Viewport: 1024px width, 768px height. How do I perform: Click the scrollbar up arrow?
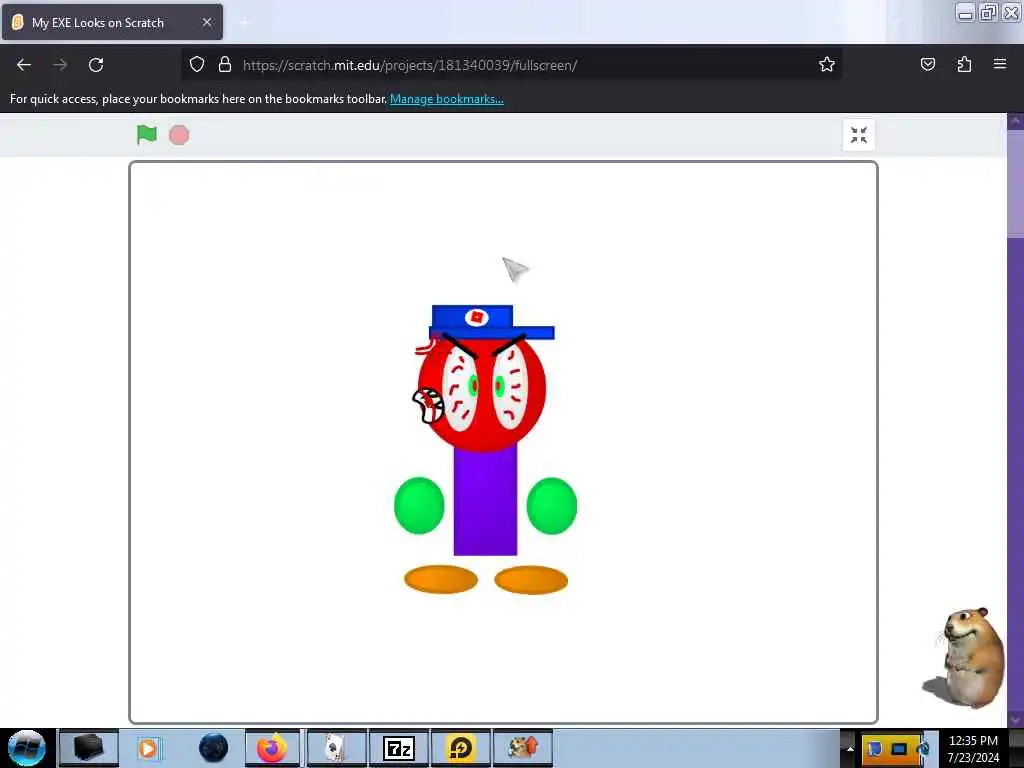click(x=1016, y=121)
